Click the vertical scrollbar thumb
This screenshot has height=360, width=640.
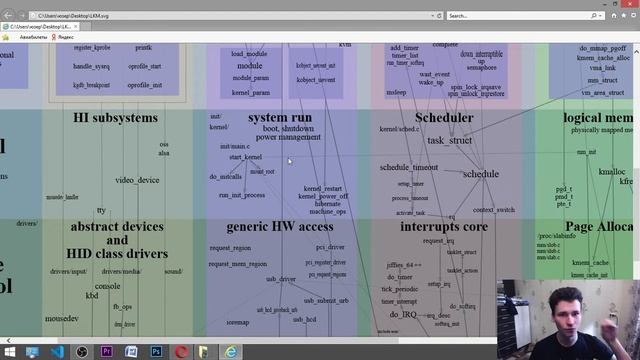coord(636,214)
